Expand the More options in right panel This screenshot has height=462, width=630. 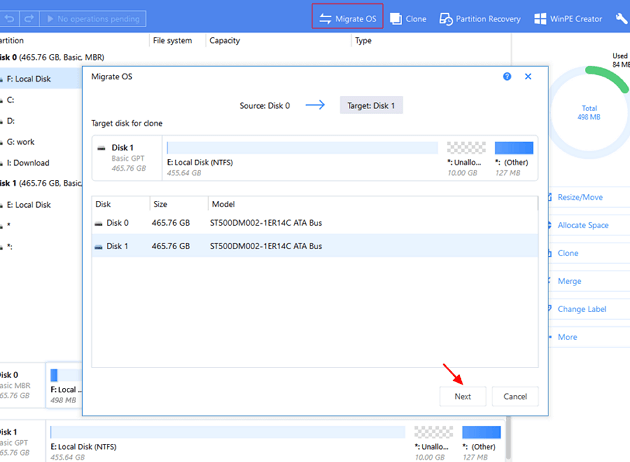[566, 337]
